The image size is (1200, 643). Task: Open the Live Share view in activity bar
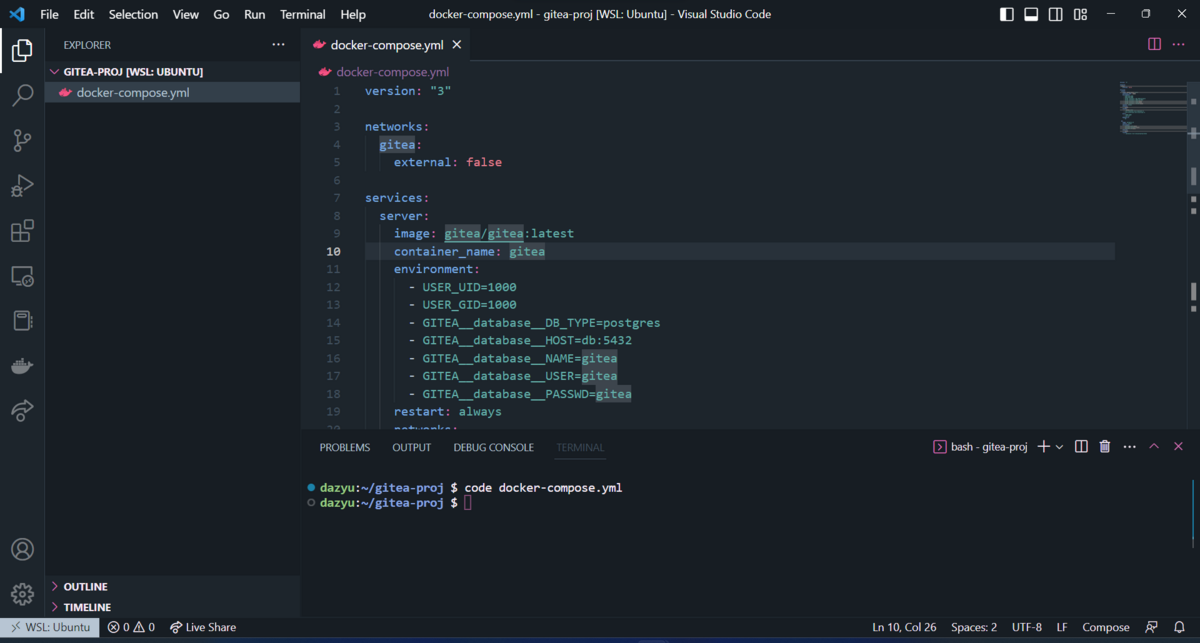pos(22,410)
